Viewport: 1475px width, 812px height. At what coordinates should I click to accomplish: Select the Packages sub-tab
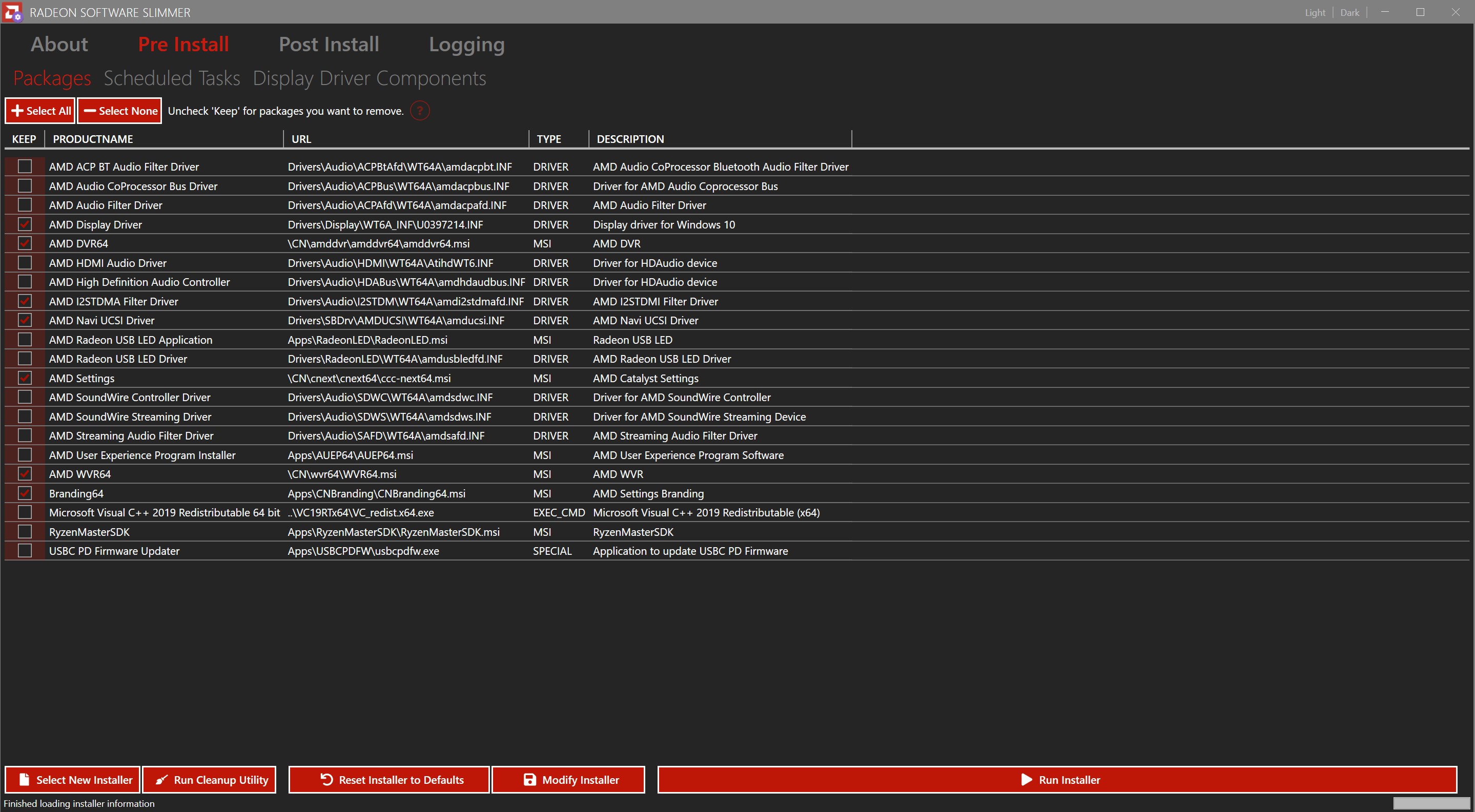click(x=52, y=78)
